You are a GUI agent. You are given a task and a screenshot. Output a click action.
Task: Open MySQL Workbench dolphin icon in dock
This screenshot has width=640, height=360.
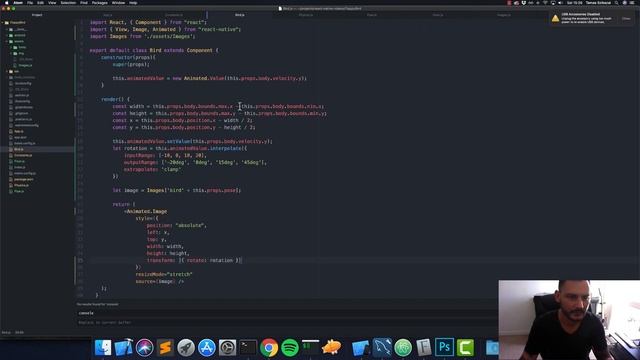pyautogui.click(x=382, y=347)
